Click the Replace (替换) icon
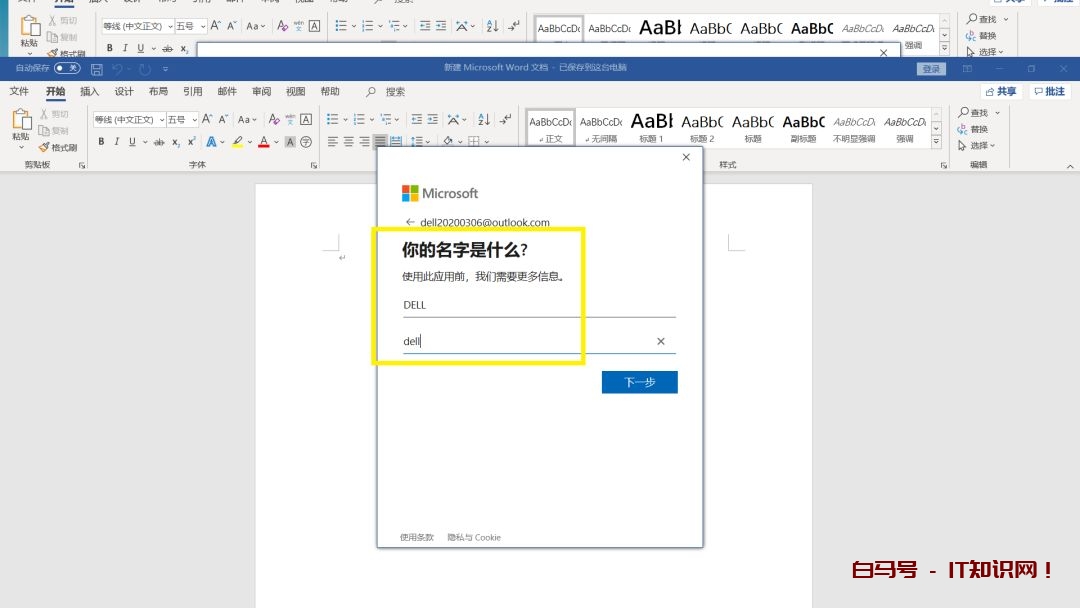Image resolution: width=1080 pixels, height=608 pixels. pos(972,129)
